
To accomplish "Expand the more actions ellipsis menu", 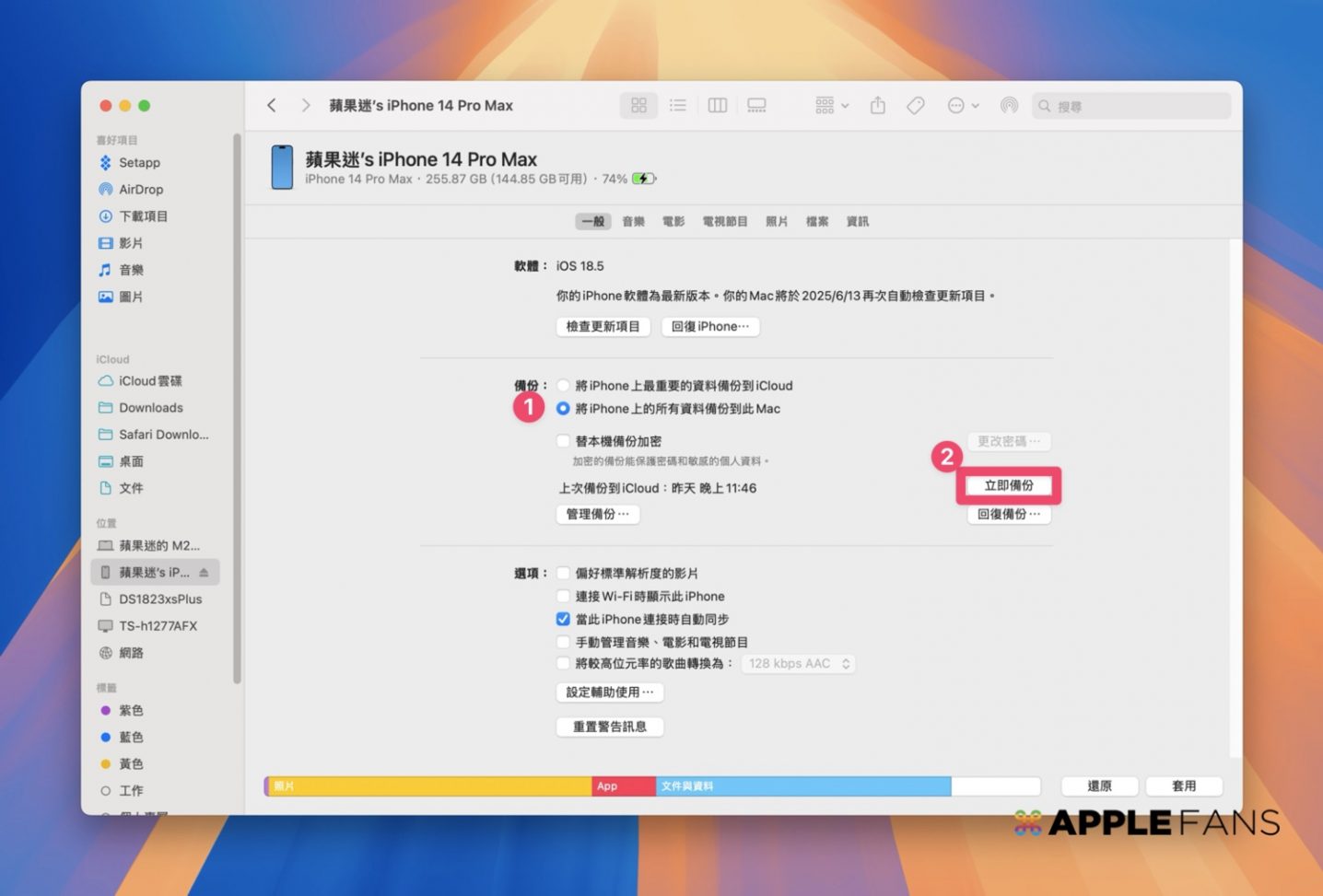I will coord(963,106).
